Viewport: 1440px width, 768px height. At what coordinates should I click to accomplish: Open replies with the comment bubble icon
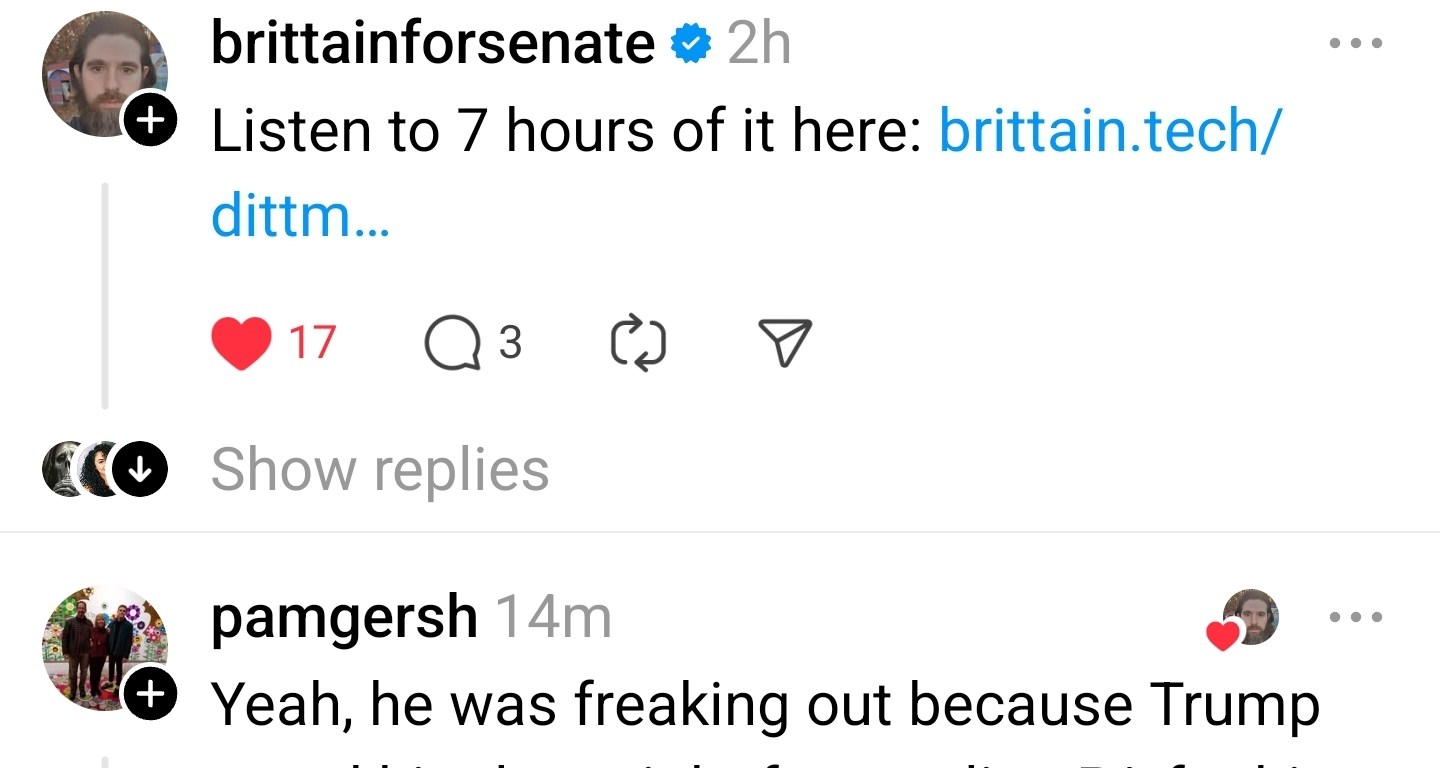452,343
